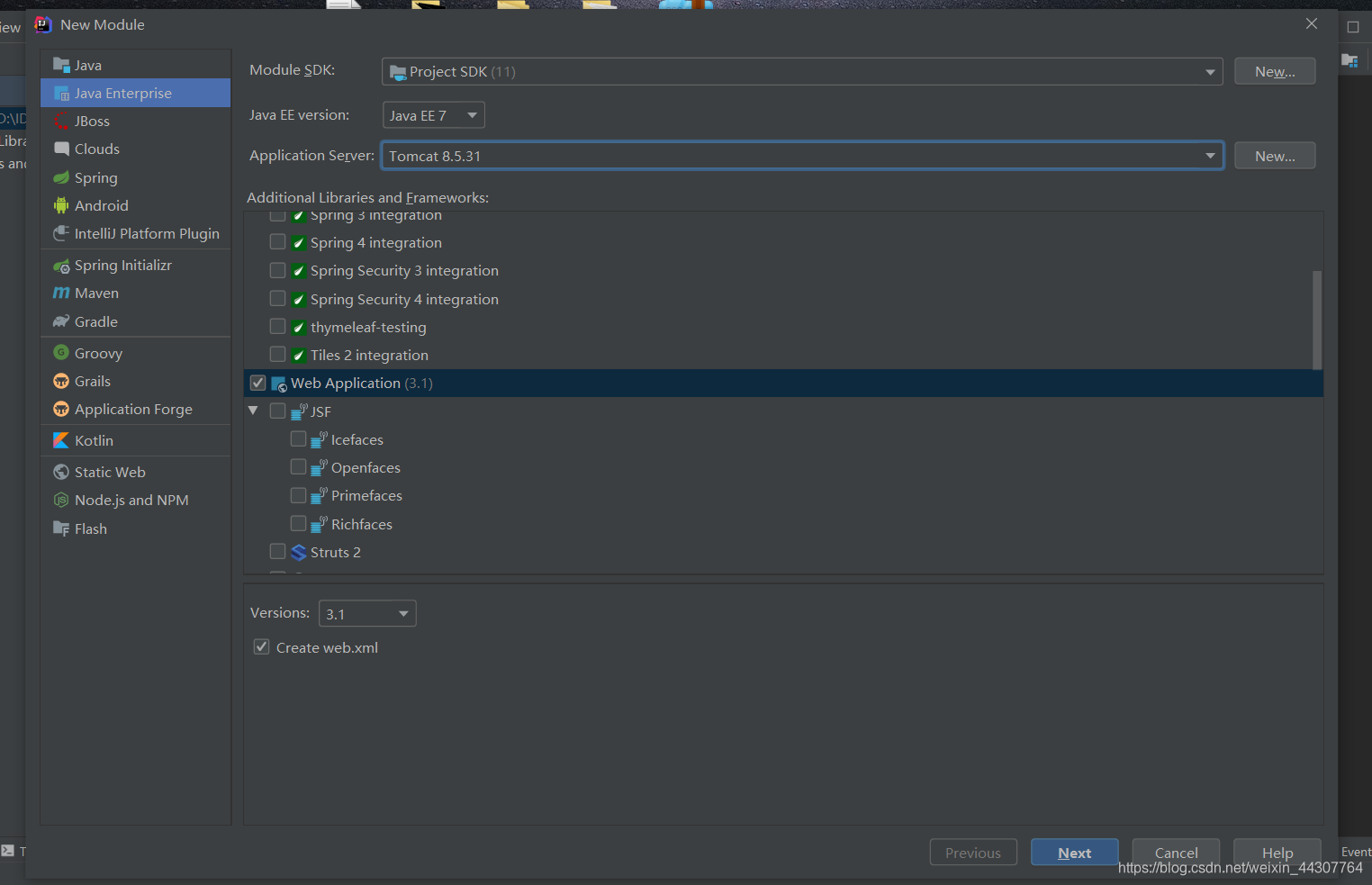Click the Web Application framework icon

279,384
